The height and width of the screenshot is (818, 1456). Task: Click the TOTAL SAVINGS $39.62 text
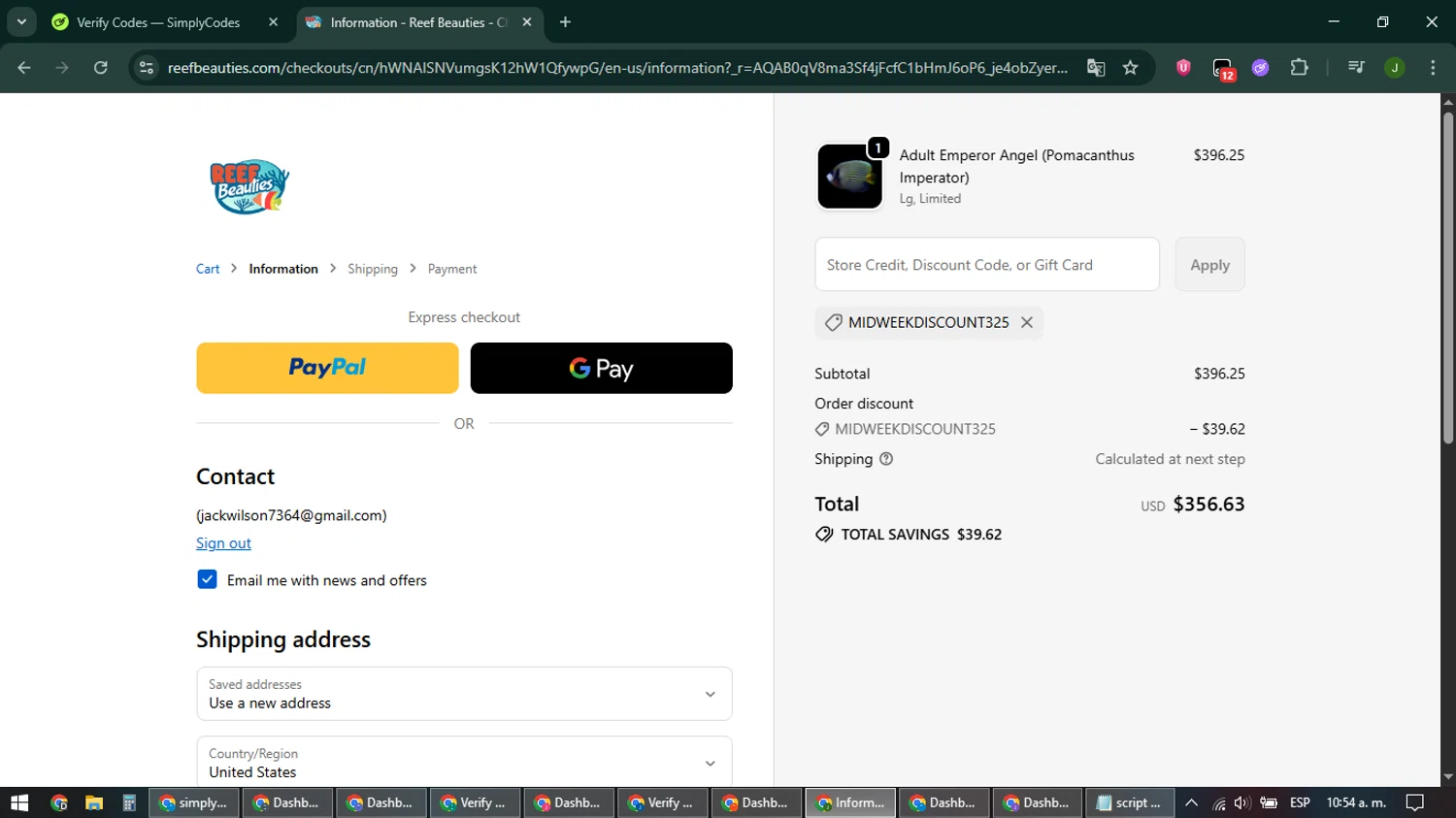[x=921, y=535]
